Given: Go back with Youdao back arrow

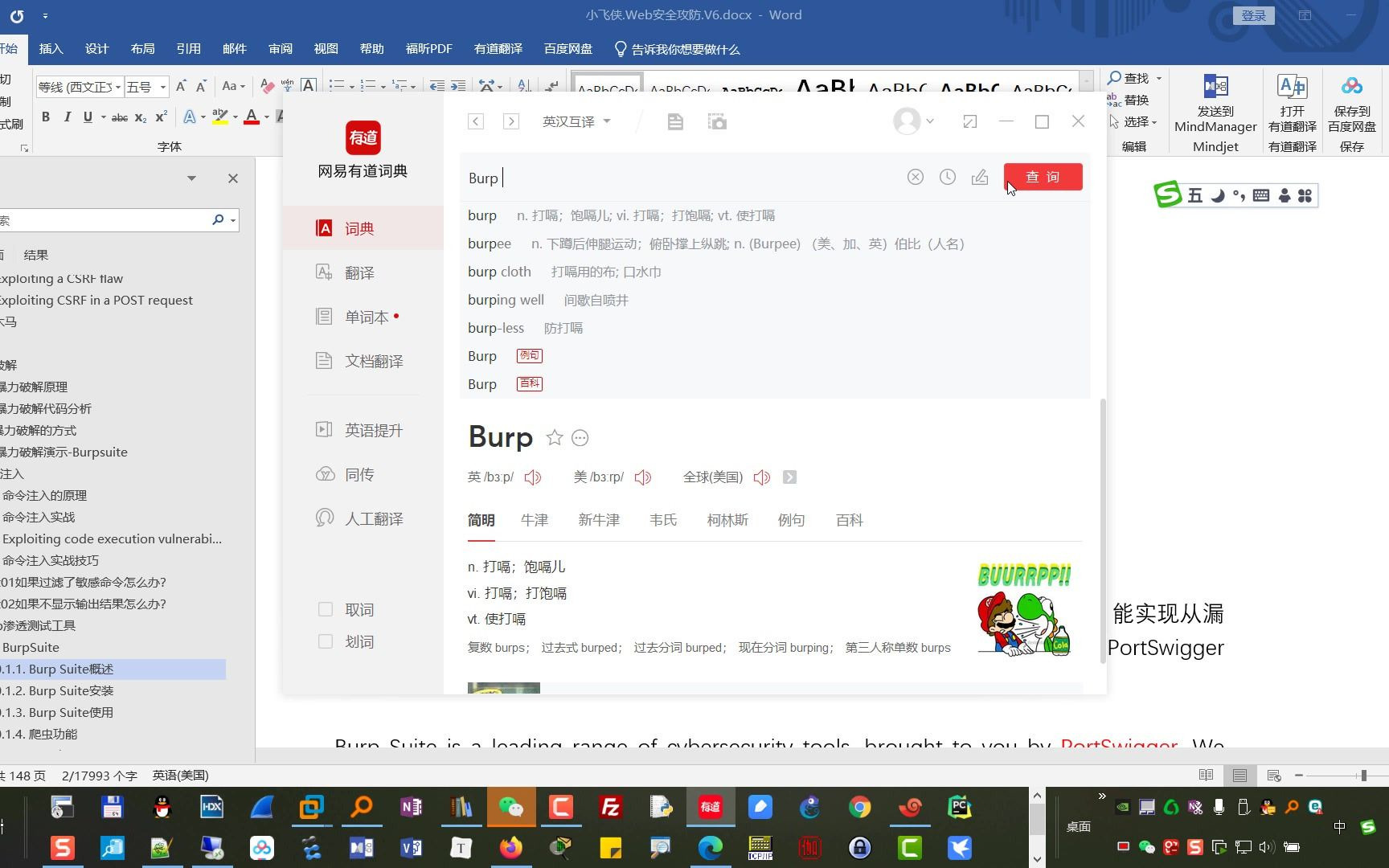Looking at the screenshot, I should pyautogui.click(x=476, y=121).
